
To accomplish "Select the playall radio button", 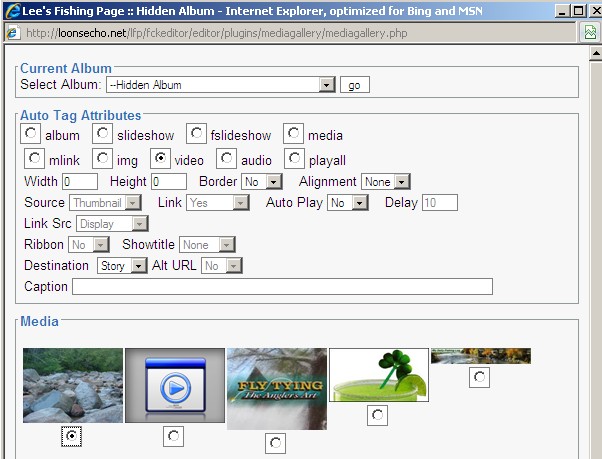I will point(295,159).
